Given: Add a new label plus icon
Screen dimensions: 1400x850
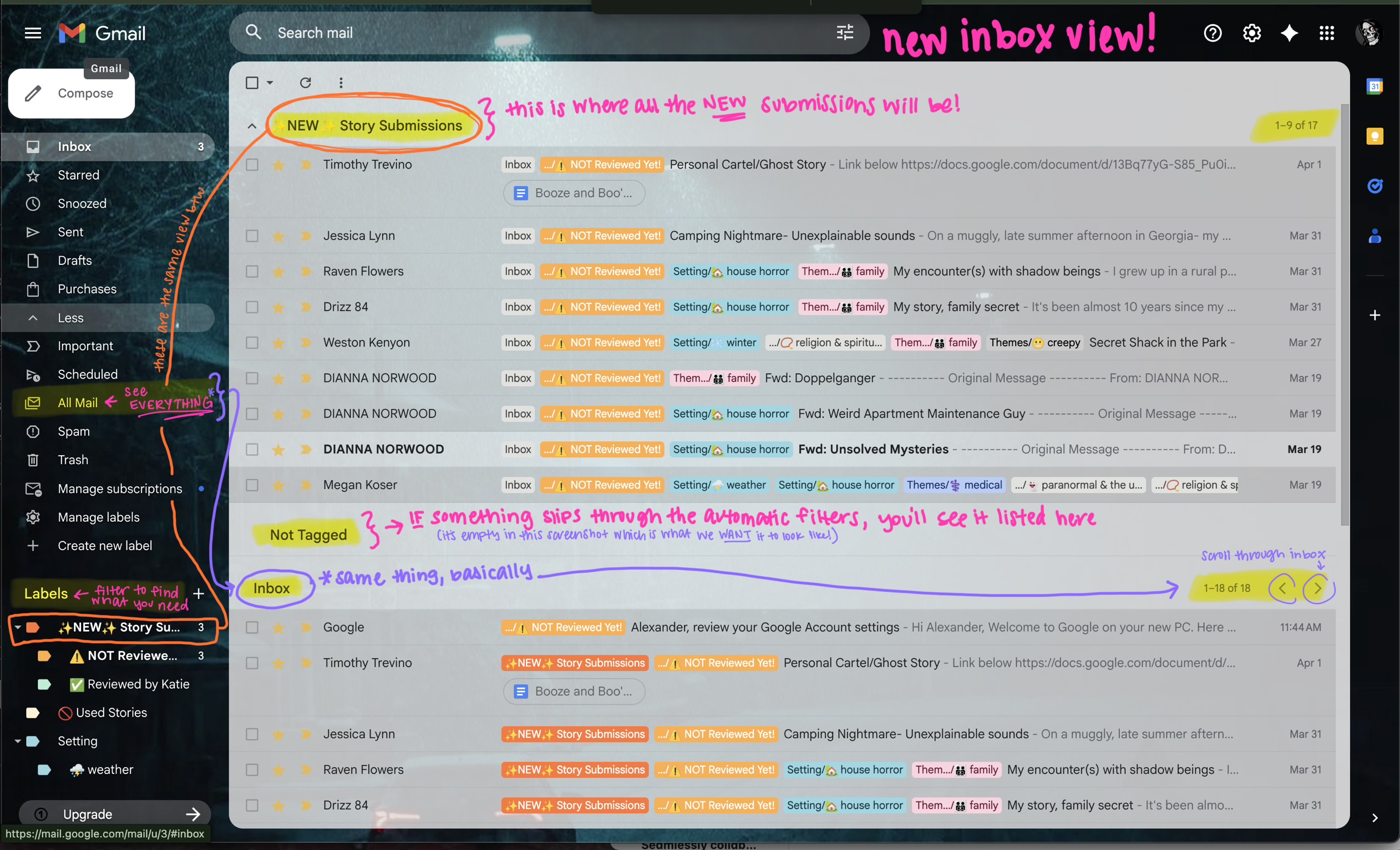Looking at the screenshot, I should click(198, 593).
